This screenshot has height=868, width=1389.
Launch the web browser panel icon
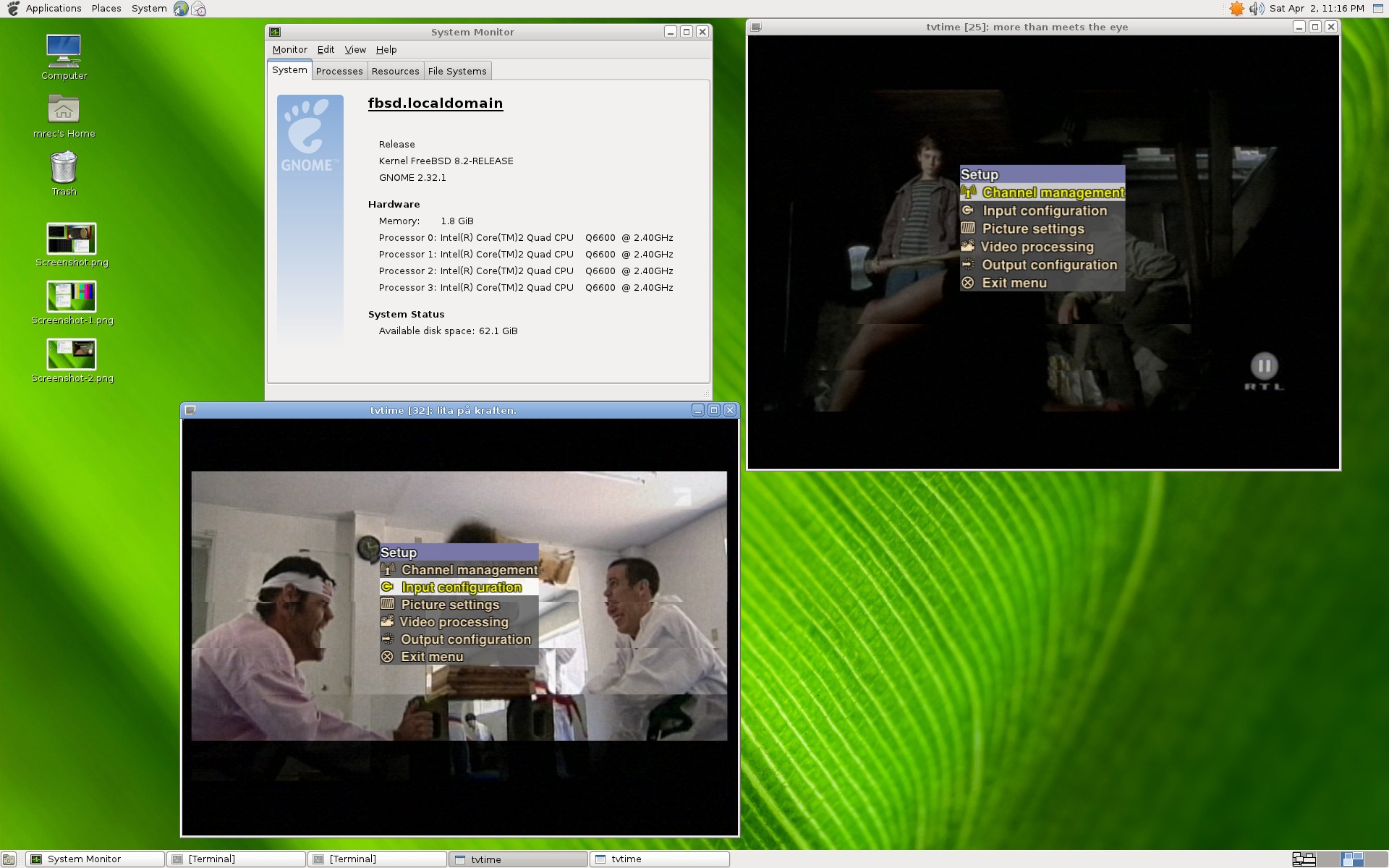pos(181,9)
